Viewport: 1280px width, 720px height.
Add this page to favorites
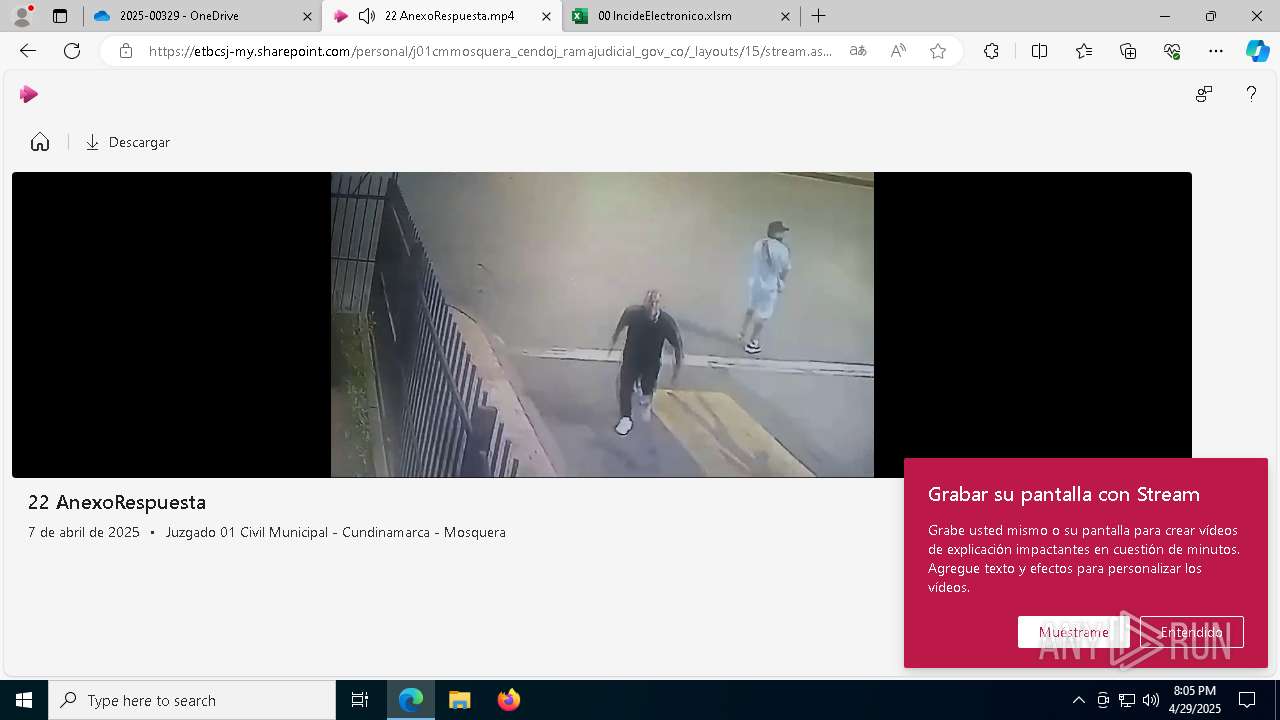[x=938, y=51]
